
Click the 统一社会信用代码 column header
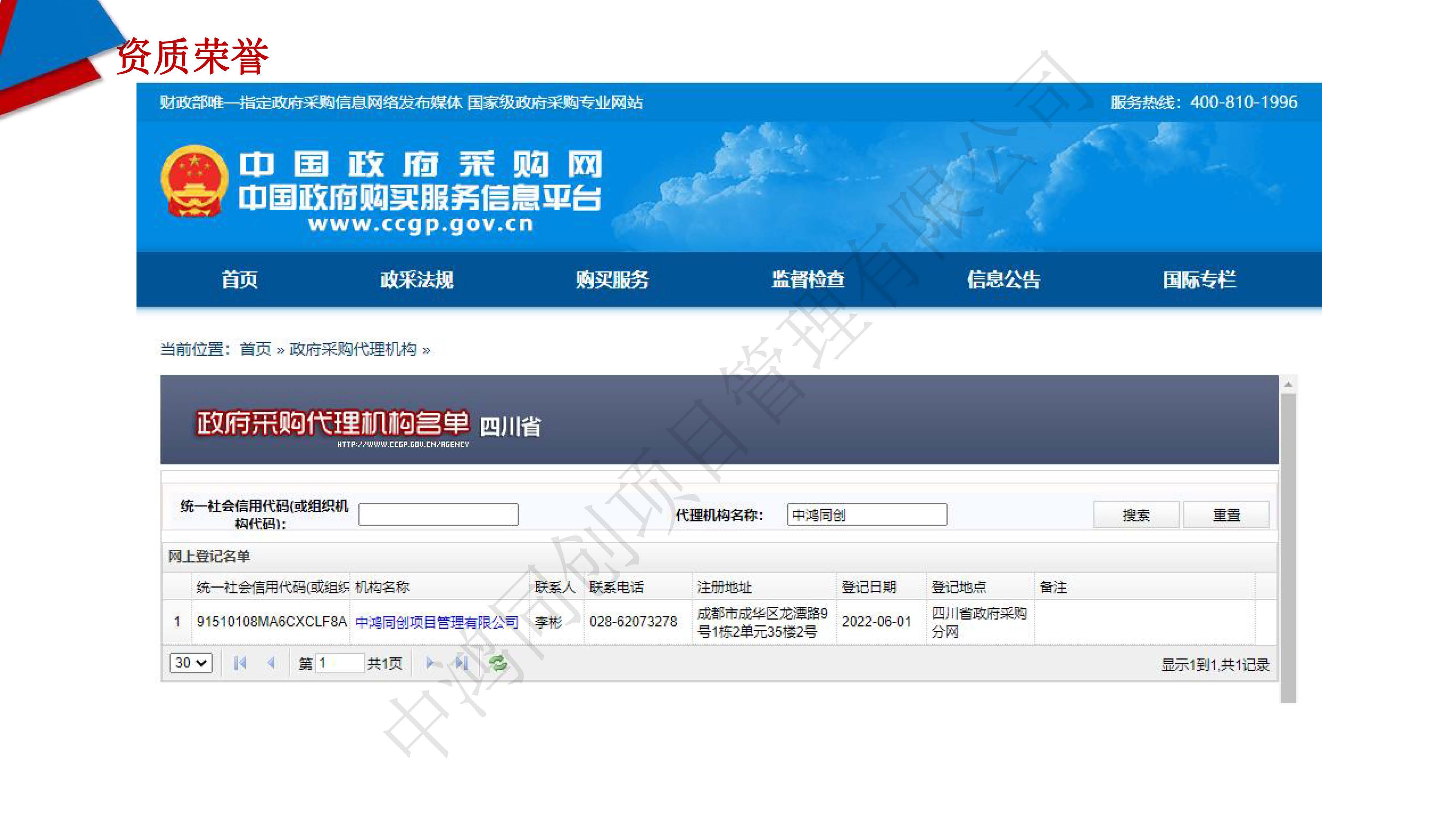click(x=271, y=587)
